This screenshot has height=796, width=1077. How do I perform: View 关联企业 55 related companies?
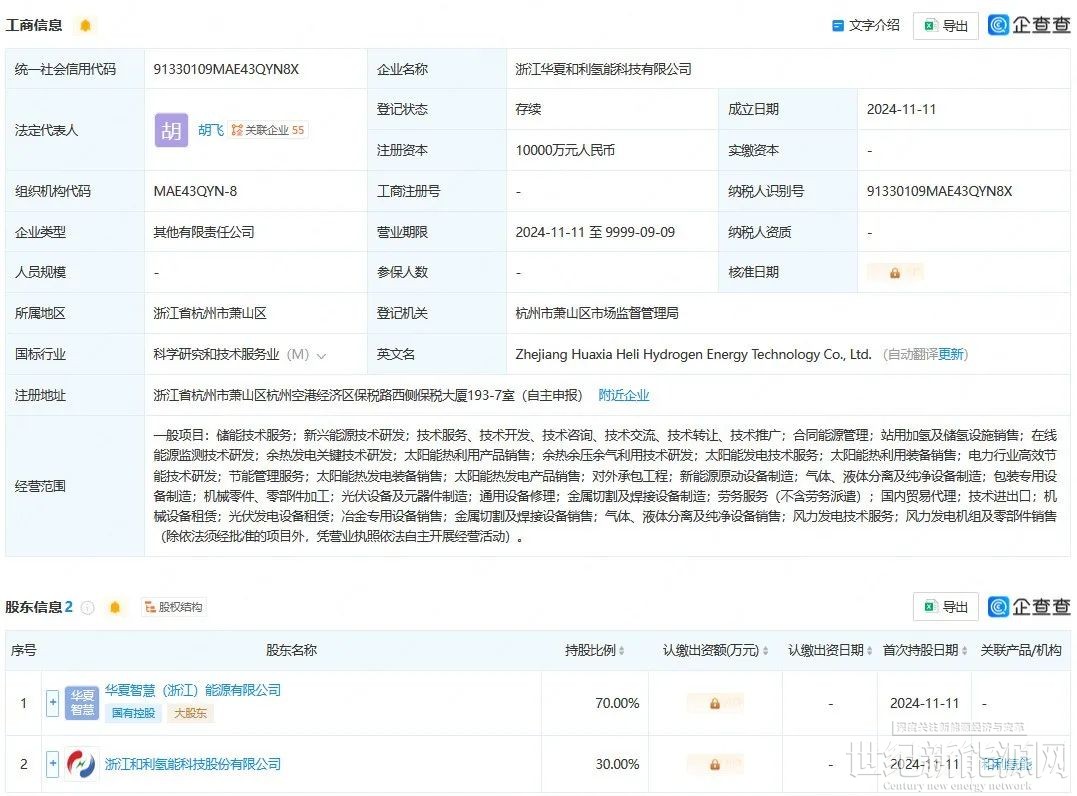click(x=268, y=130)
